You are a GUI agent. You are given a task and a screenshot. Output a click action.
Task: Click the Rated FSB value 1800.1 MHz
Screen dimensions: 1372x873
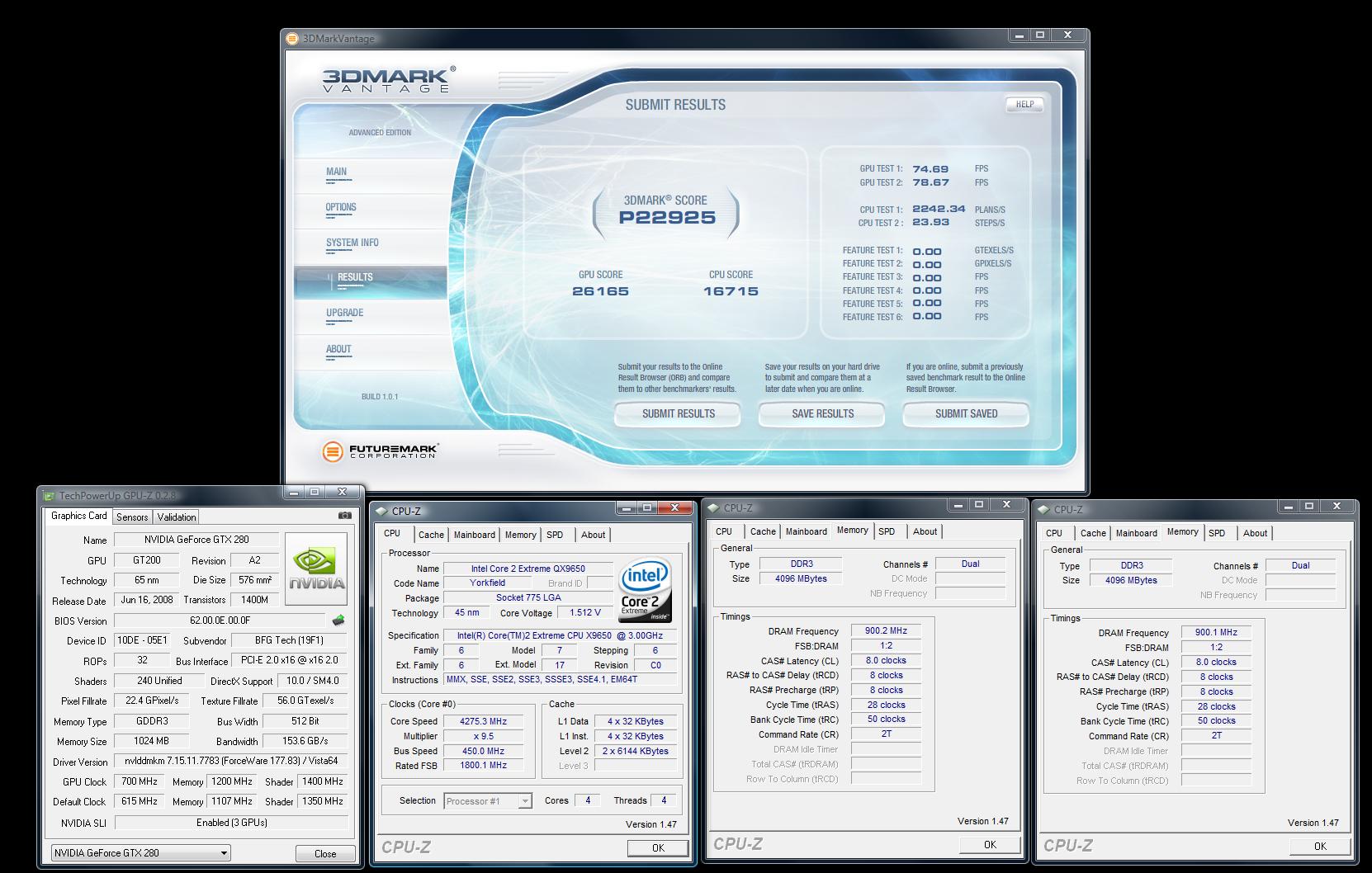[484, 766]
